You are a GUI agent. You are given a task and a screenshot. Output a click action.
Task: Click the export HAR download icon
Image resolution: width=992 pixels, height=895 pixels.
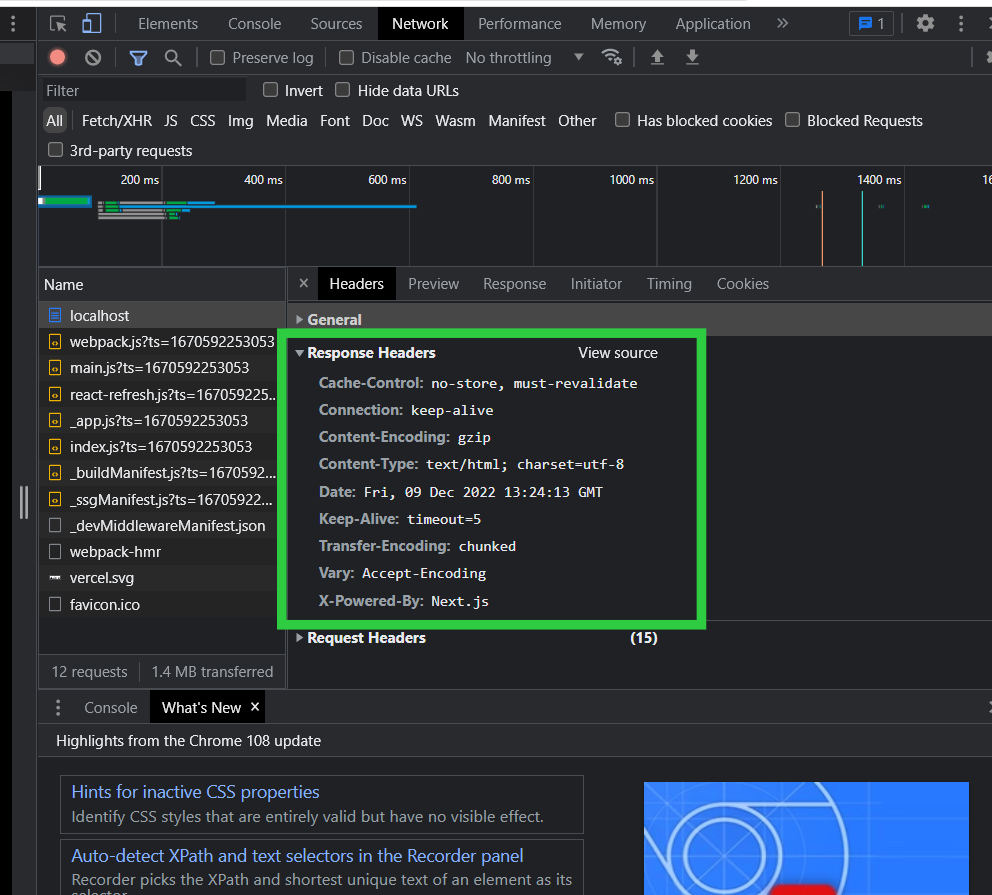coord(692,58)
